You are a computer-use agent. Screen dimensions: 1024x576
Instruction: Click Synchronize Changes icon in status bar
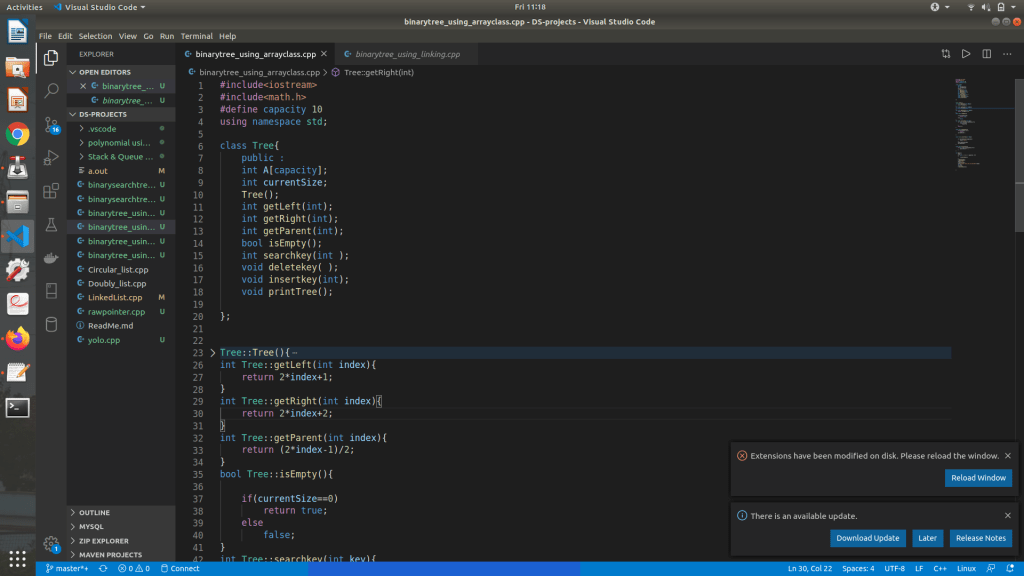click(102, 568)
